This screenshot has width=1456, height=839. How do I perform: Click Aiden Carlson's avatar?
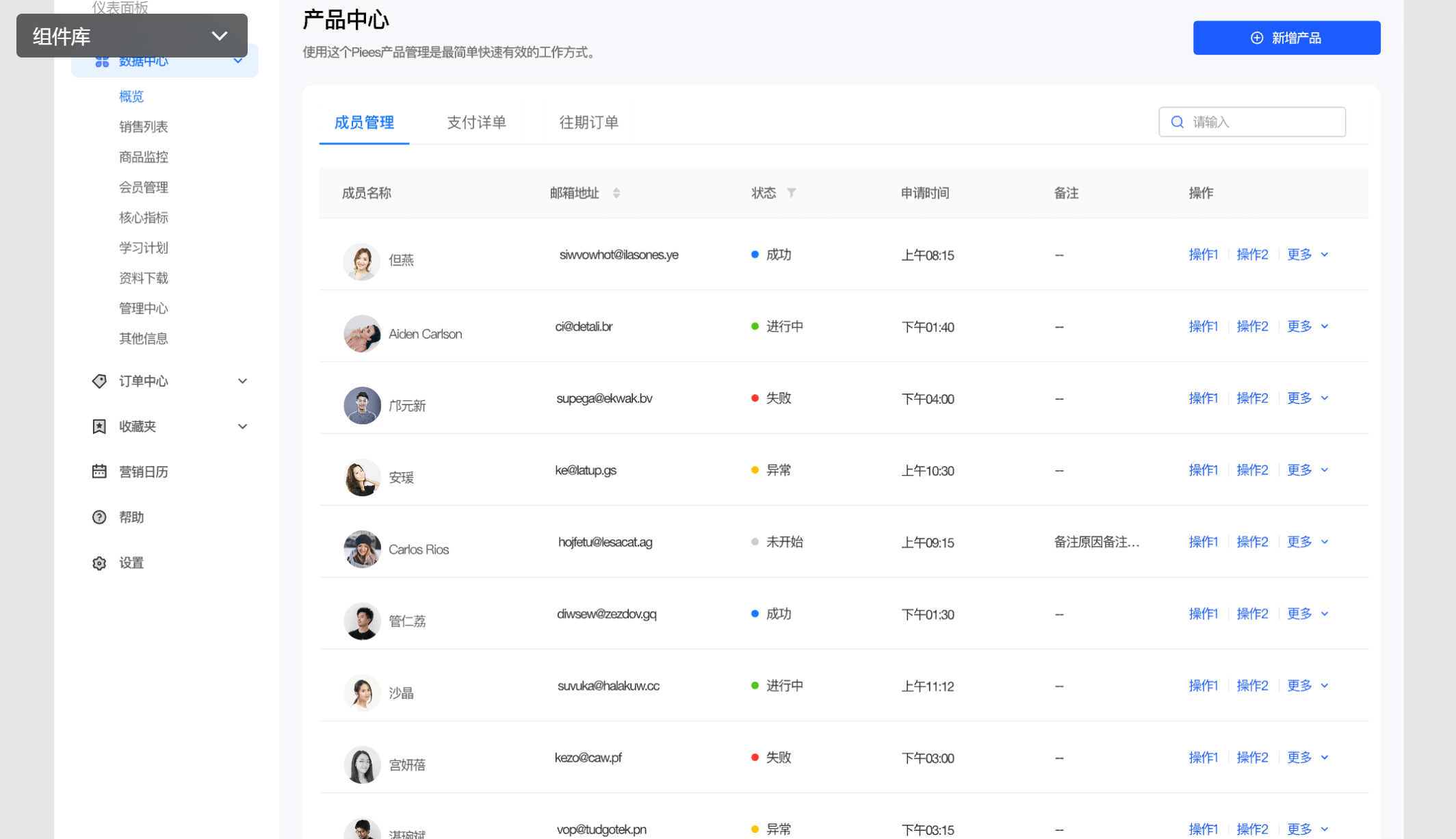click(x=362, y=333)
